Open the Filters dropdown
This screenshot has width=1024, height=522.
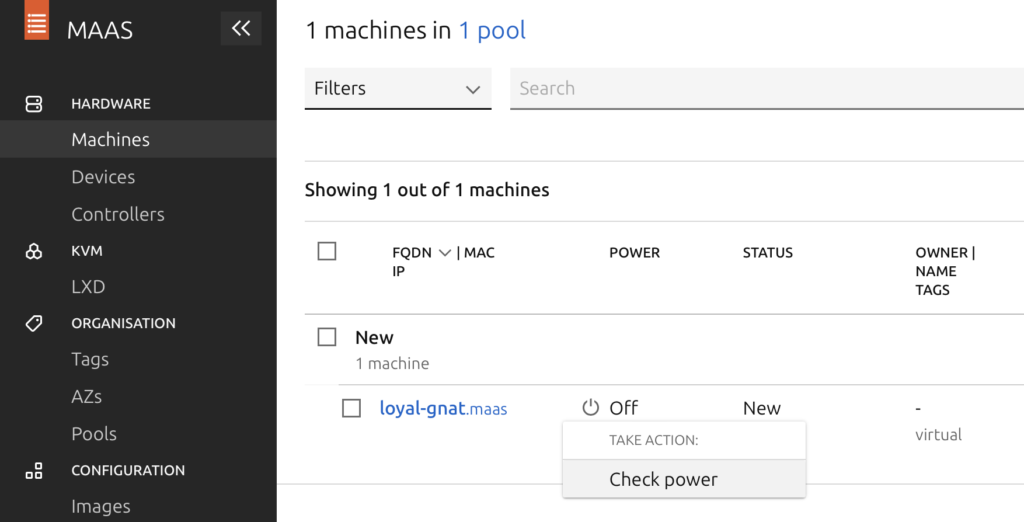398,88
